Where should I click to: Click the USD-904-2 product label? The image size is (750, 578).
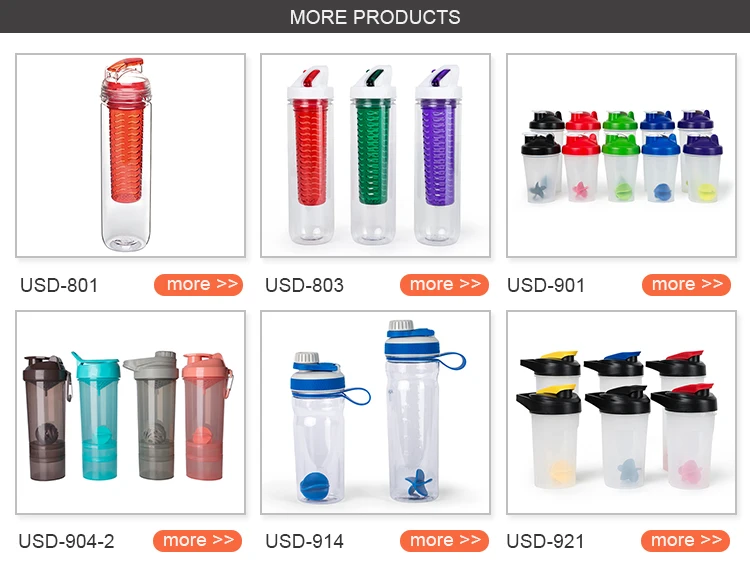point(66,541)
